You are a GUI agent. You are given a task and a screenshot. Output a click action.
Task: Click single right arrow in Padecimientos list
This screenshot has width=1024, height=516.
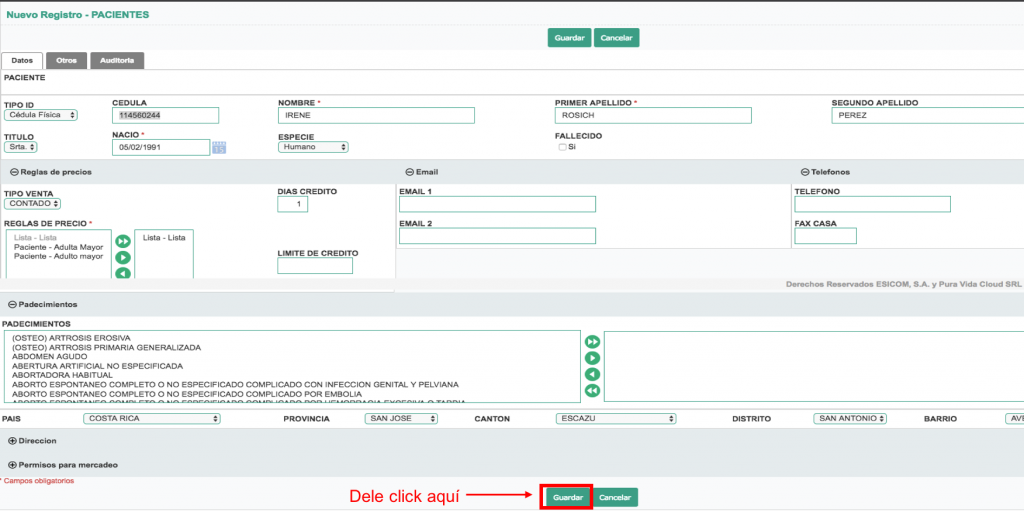pyautogui.click(x=592, y=358)
